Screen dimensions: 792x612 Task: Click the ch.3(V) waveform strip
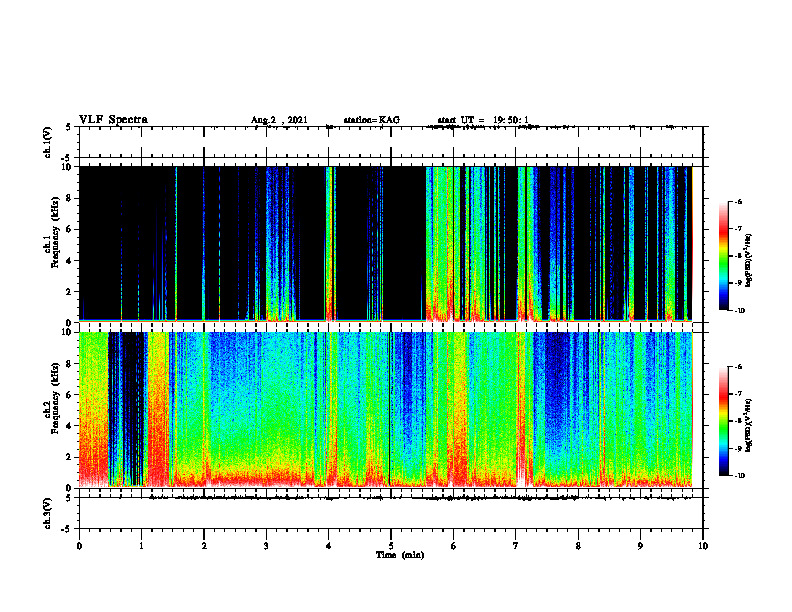[391, 513]
